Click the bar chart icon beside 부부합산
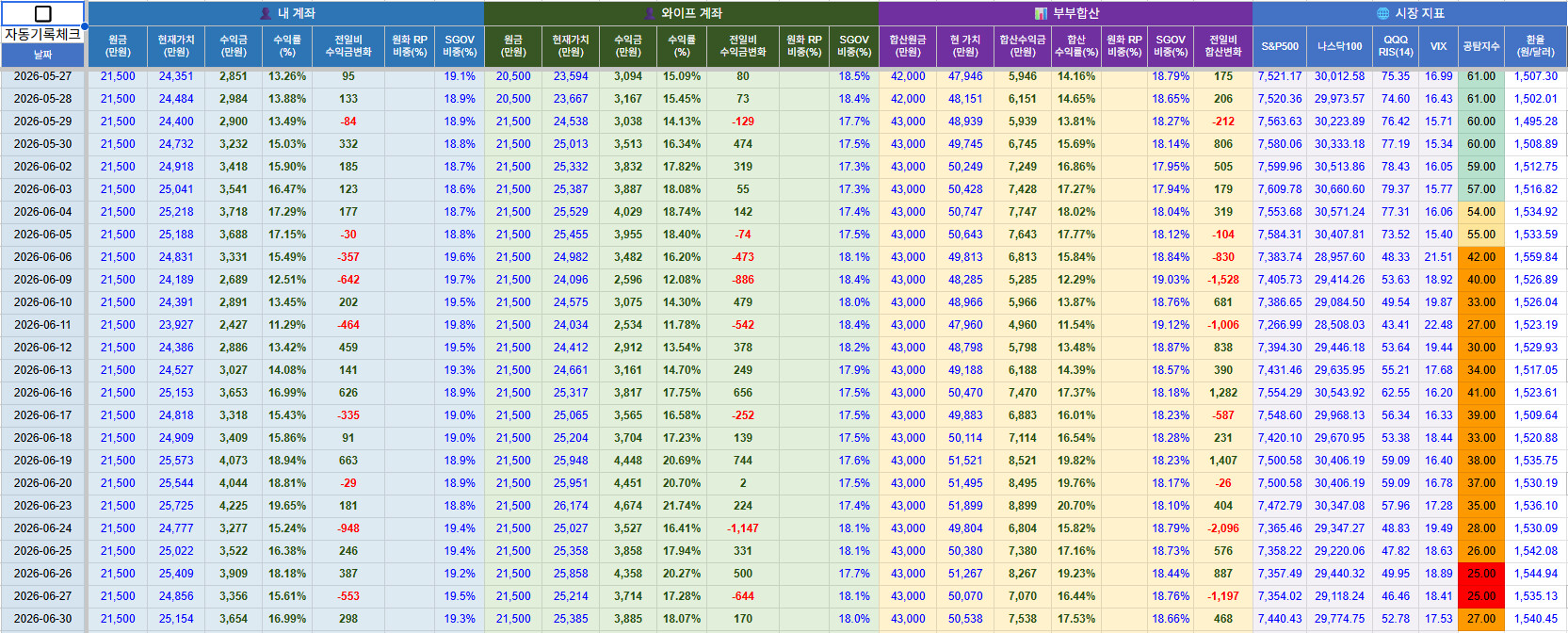The height and width of the screenshot is (633, 1568). click(x=1041, y=13)
